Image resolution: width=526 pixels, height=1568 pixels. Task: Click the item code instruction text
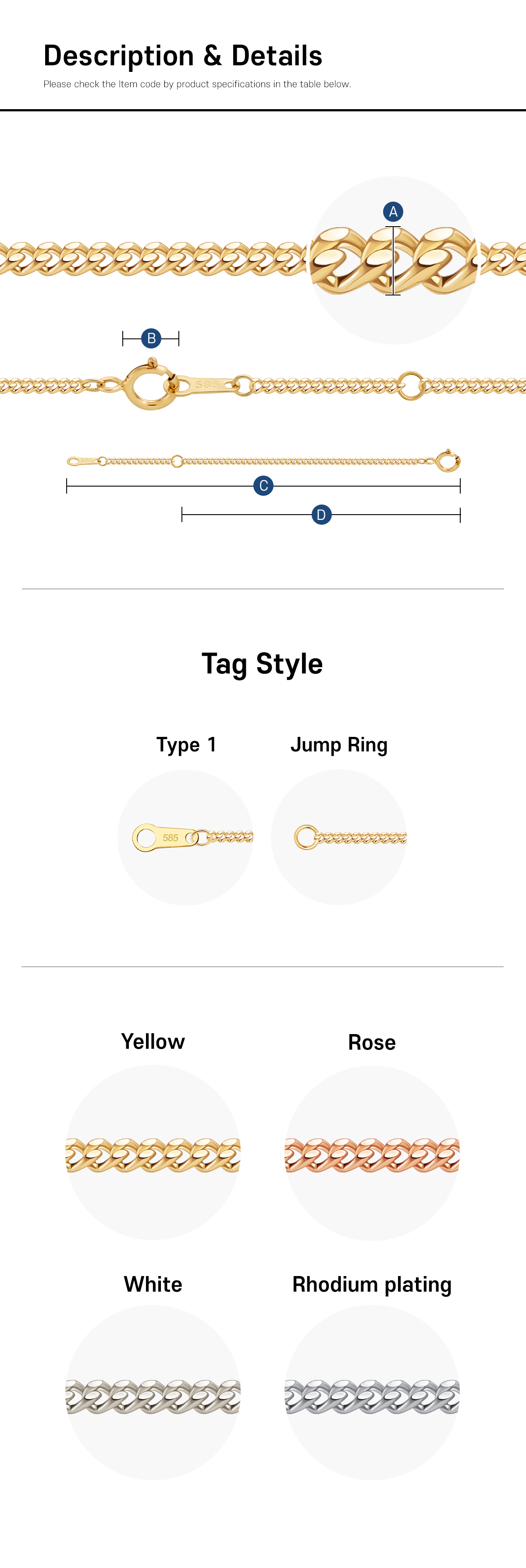point(197,84)
